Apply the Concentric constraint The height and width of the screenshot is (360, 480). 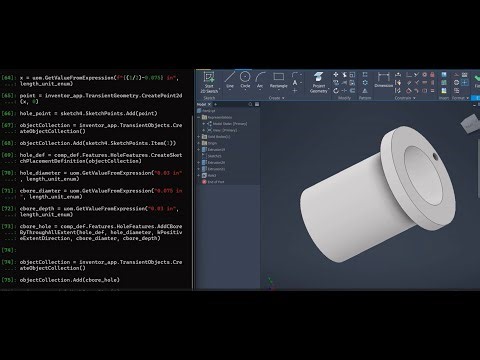[x=424, y=75]
